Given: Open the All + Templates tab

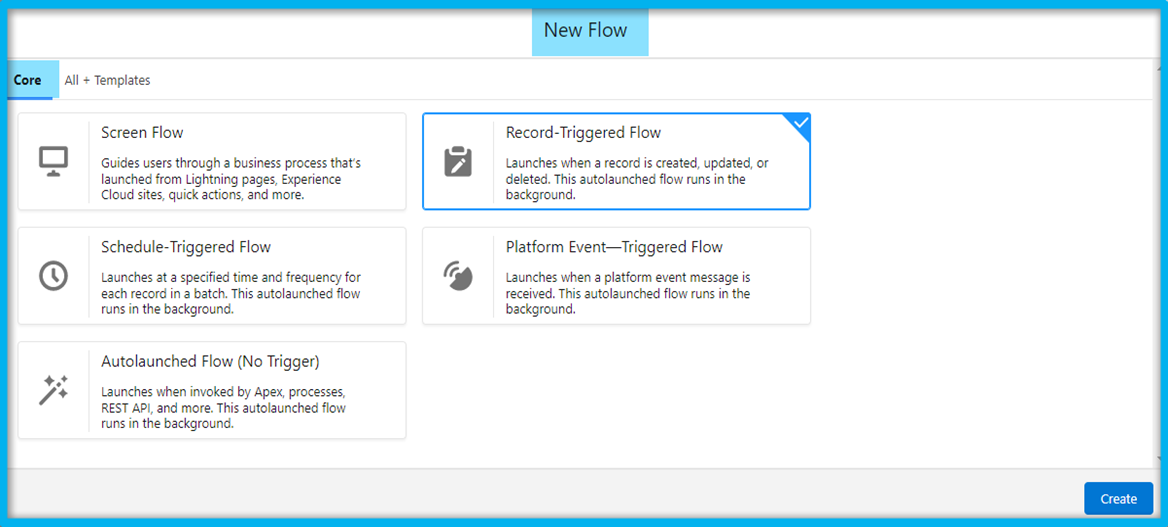Looking at the screenshot, I should 107,80.
